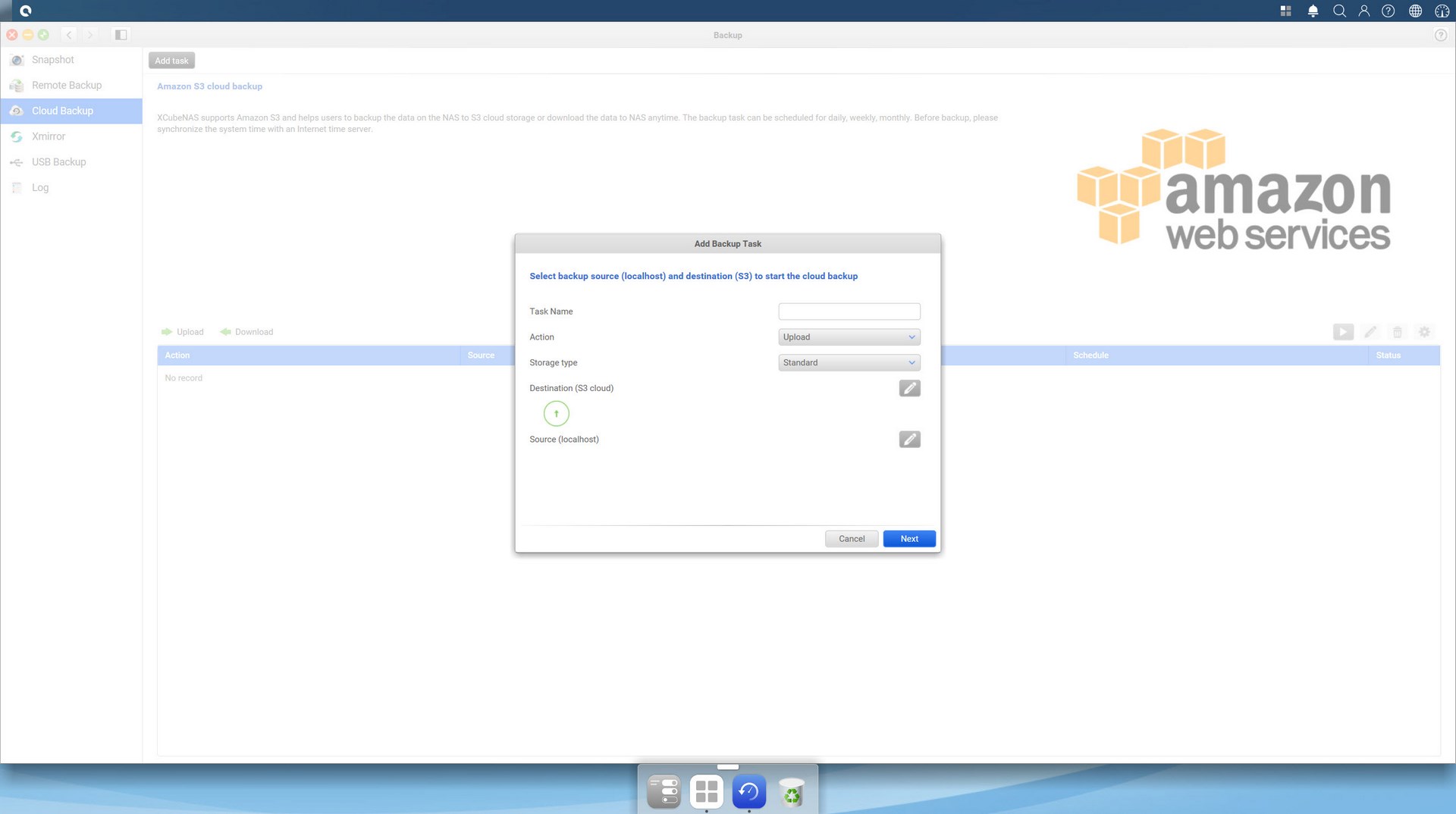Image resolution: width=1456 pixels, height=814 pixels.
Task: Click the Upload legend label
Action: point(190,332)
